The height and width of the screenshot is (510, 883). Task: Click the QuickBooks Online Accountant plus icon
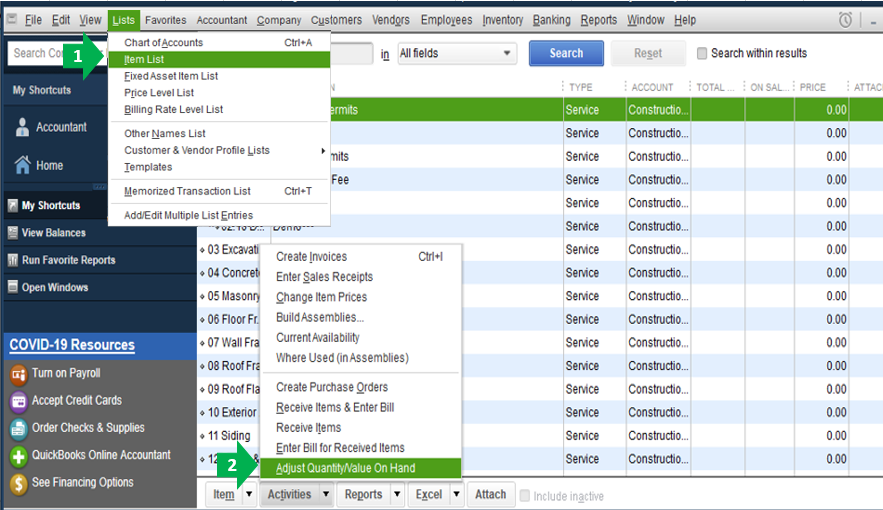(19, 455)
